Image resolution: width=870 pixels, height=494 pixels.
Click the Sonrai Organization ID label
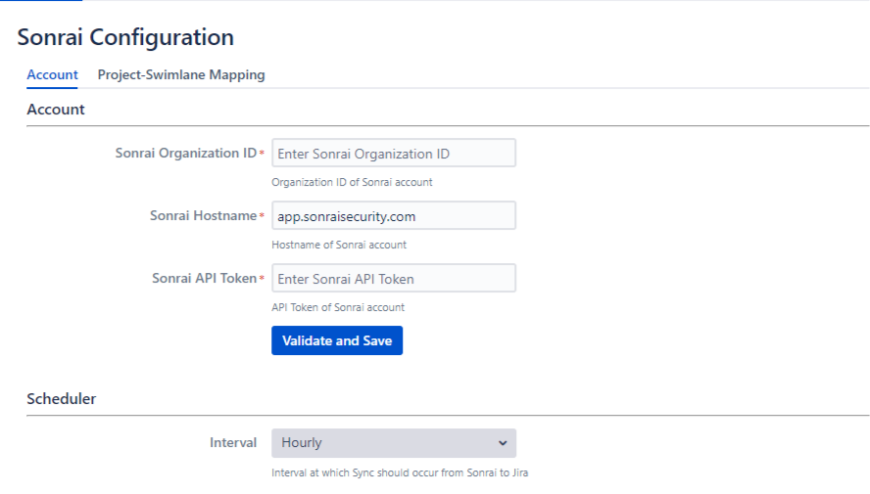186,153
